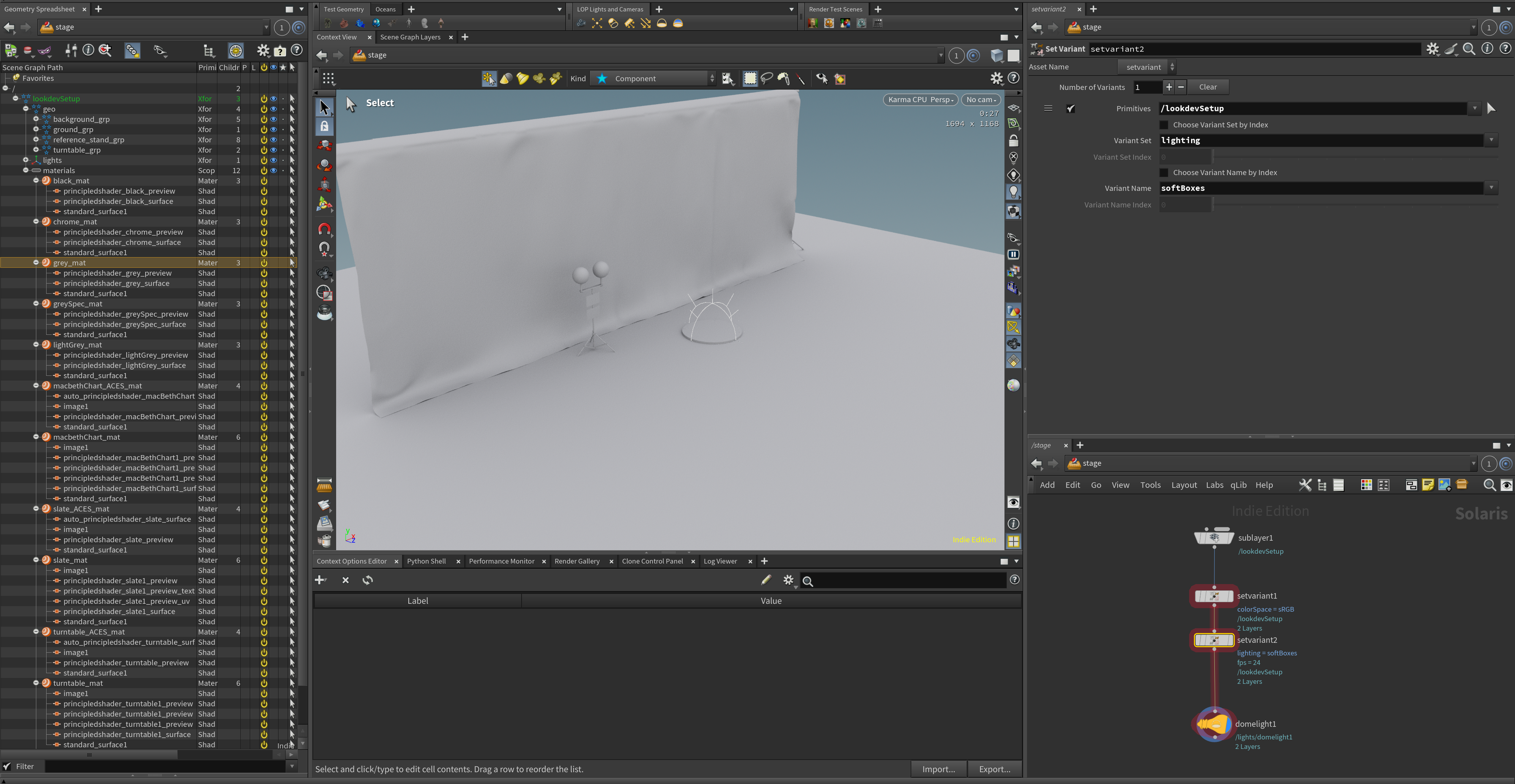Open the Kind Component dropdown
The height and width of the screenshot is (784, 1515).
pyautogui.click(x=653, y=78)
